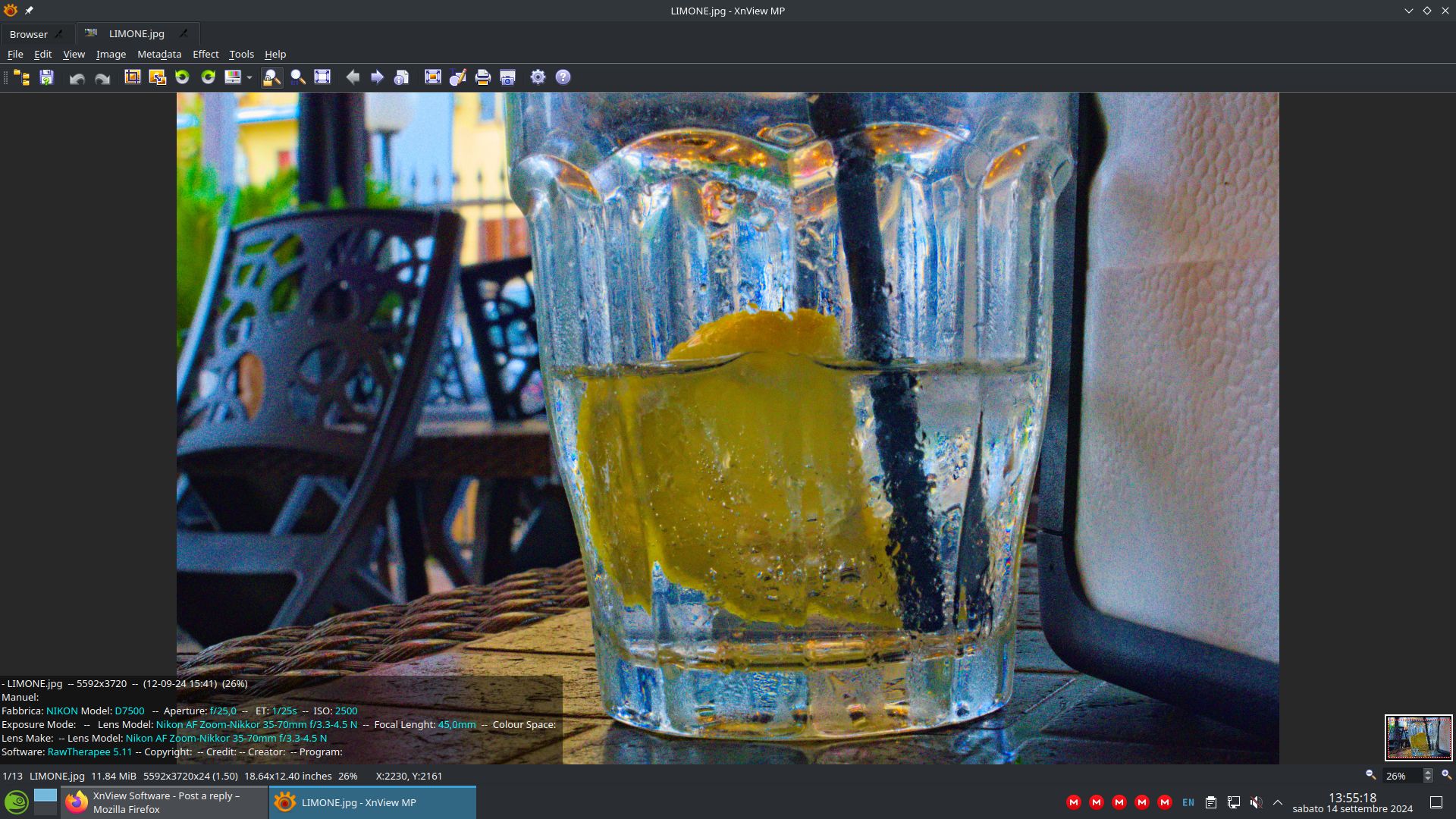Toggle the zoom lock button
1456x819 pixels.
pyautogui.click(x=271, y=77)
